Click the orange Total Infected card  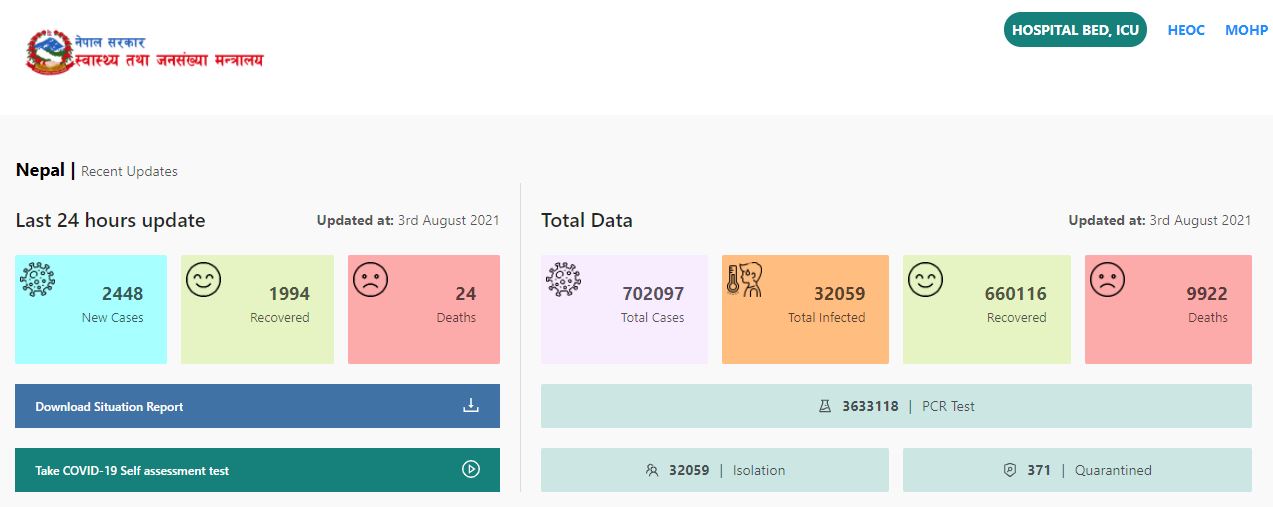pos(805,309)
